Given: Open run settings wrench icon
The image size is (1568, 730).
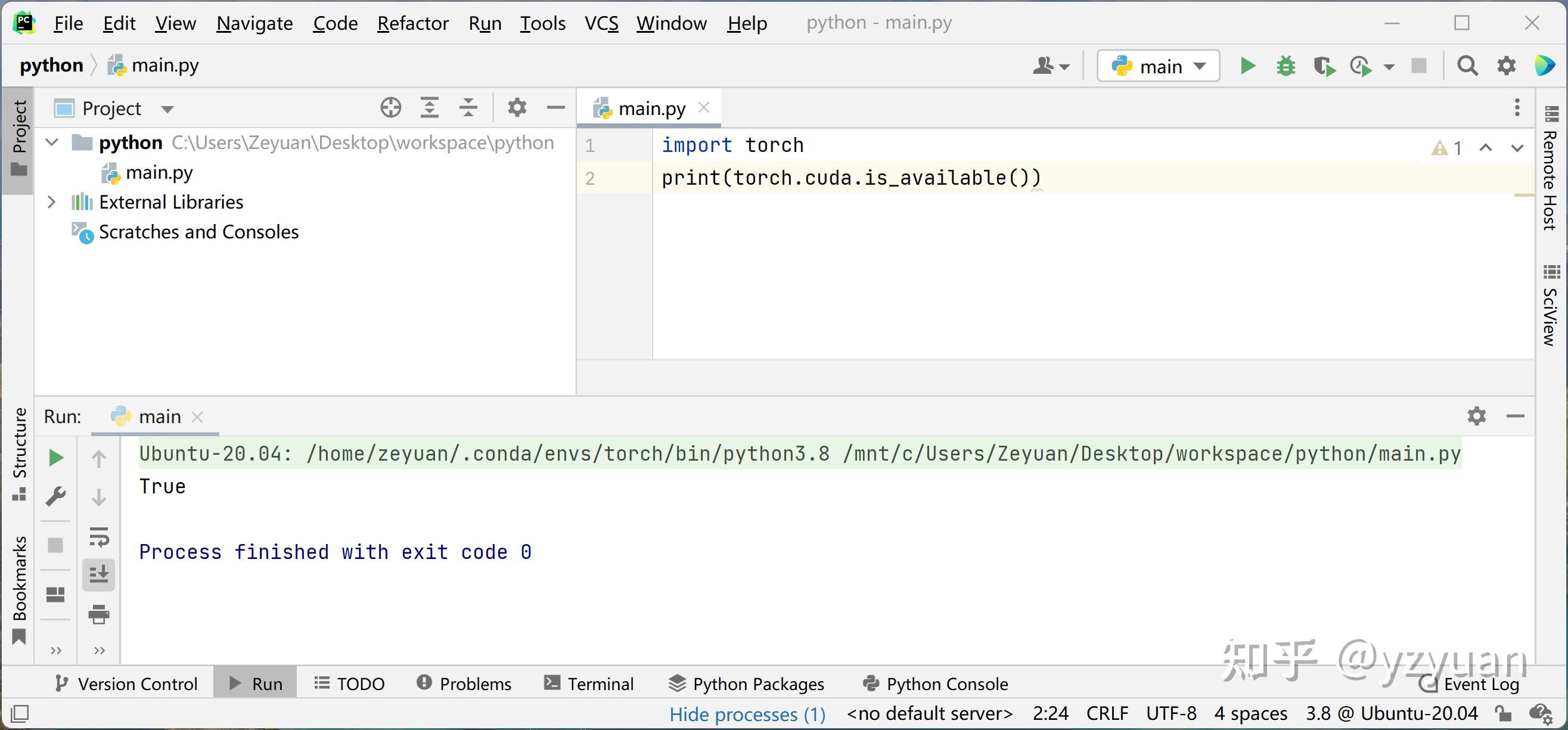Looking at the screenshot, I should pyautogui.click(x=55, y=496).
